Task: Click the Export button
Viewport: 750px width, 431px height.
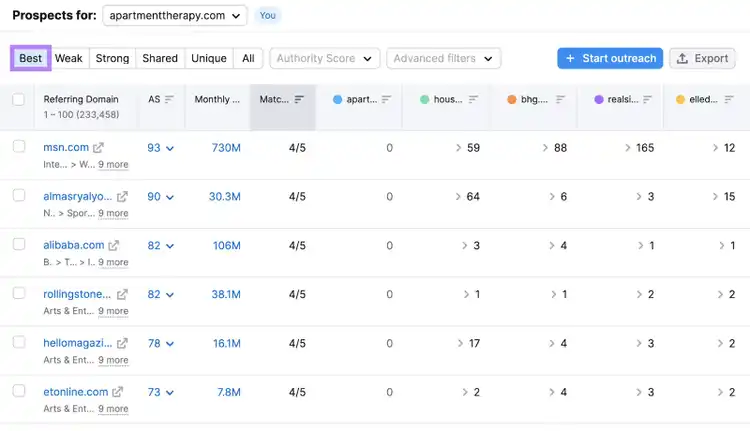Action: click(x=702, y=58)
